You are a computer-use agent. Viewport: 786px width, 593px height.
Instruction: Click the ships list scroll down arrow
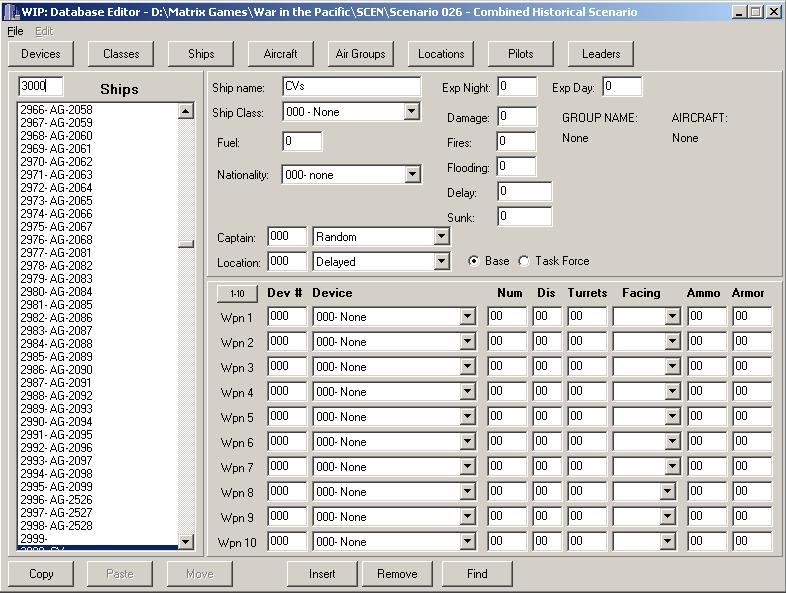(x=185, y=541)
